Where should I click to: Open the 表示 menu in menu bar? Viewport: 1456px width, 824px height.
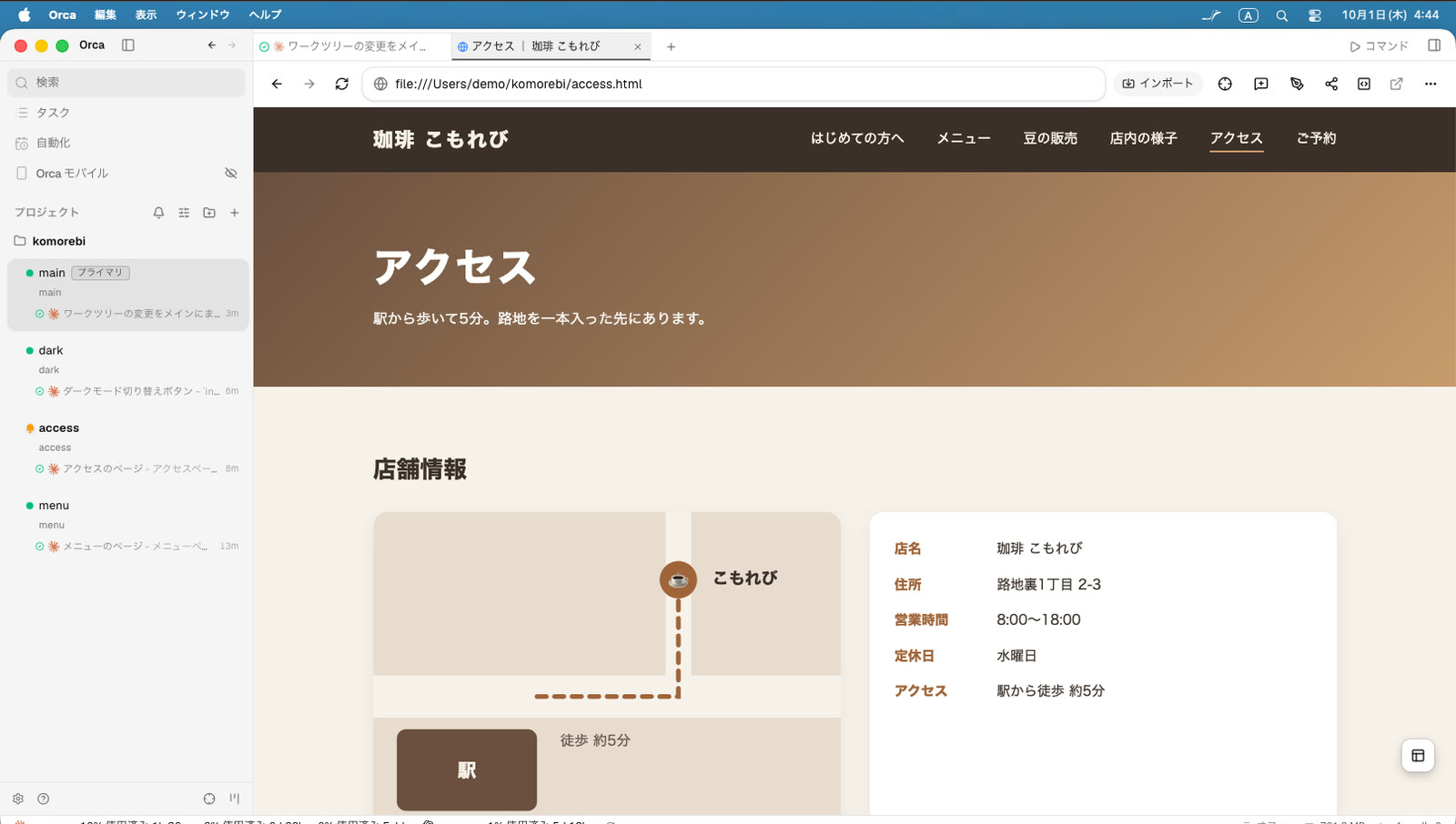coord(146,15)
